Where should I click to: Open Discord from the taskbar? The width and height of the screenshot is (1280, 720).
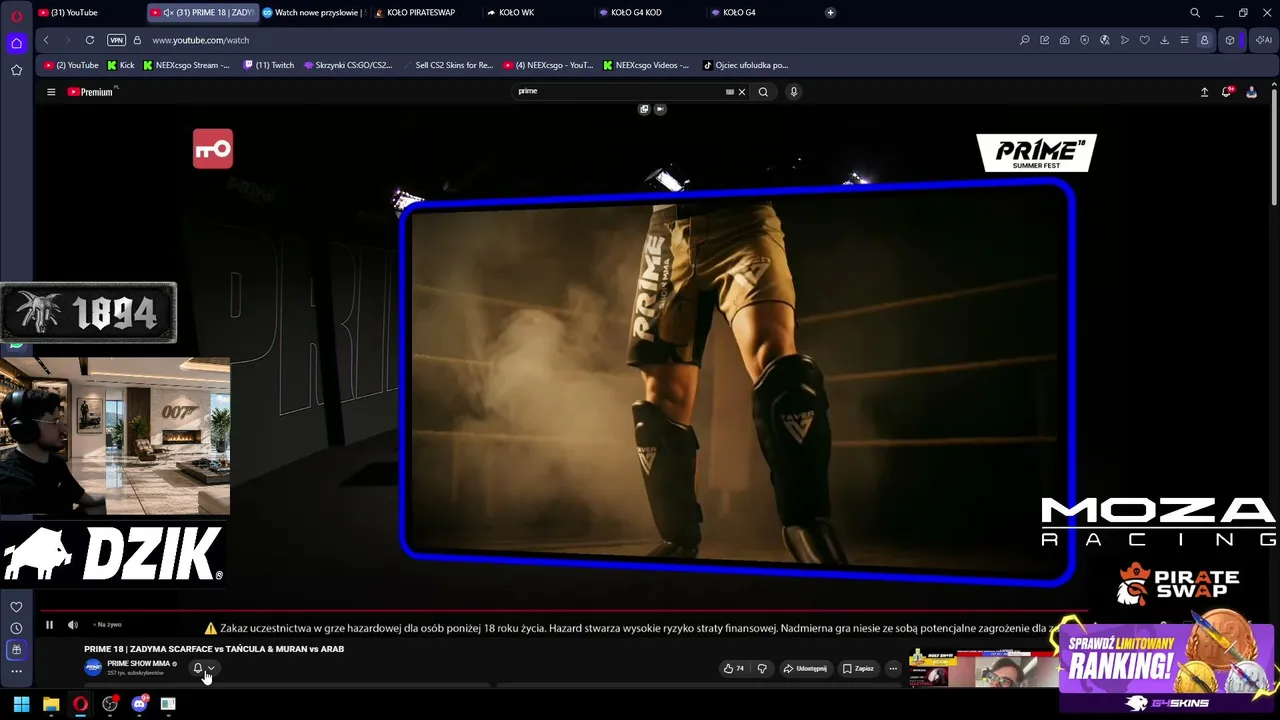[139, 704]
